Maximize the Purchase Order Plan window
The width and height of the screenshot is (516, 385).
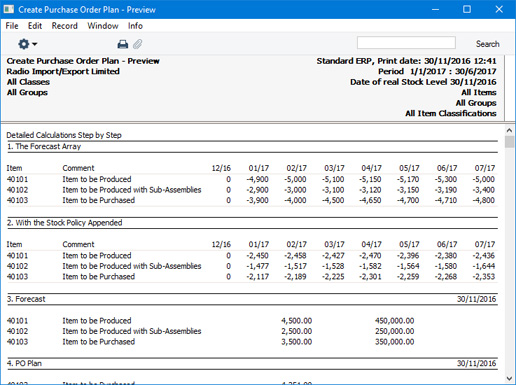pos(467,9)
